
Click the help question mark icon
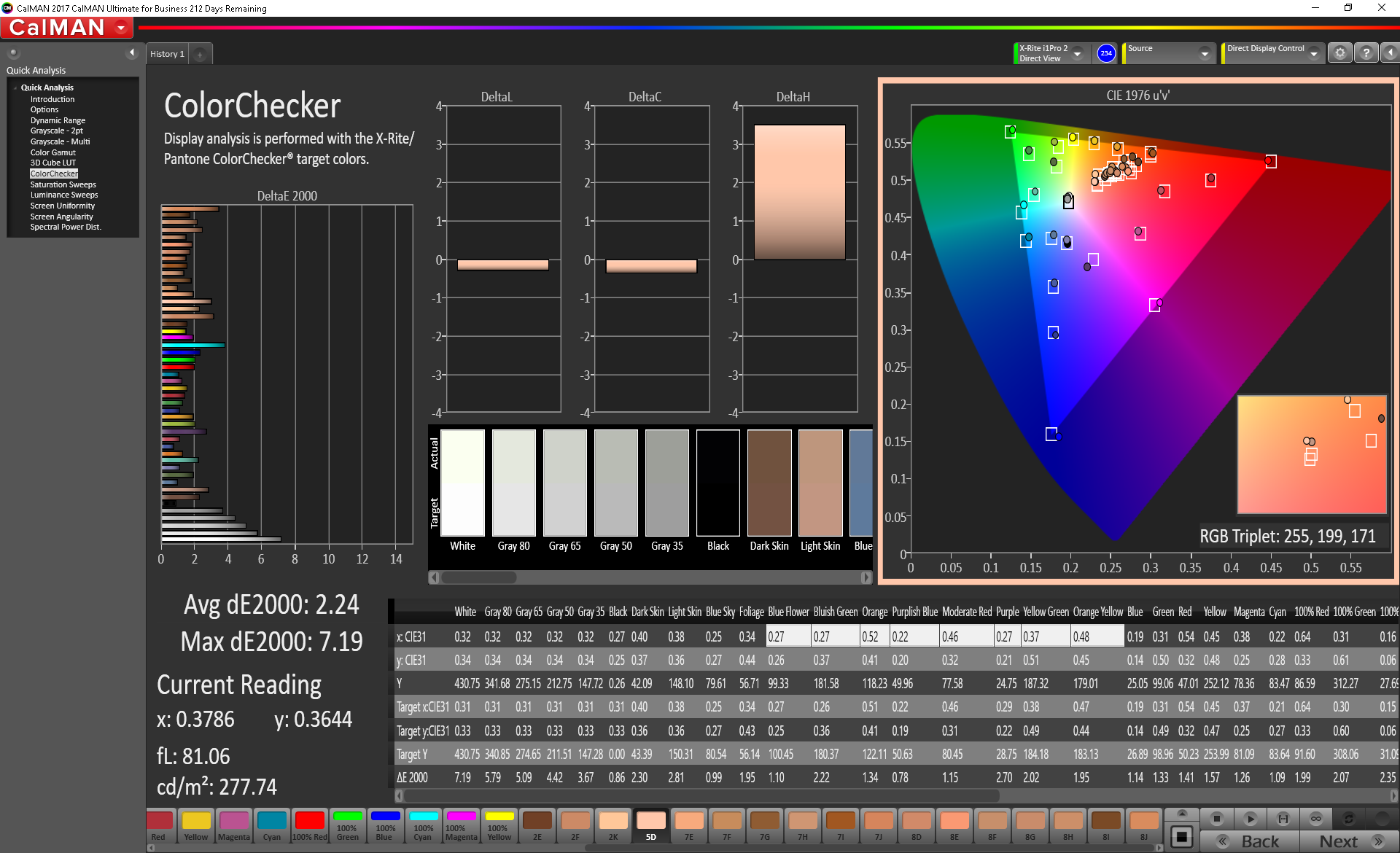click(x=1366, y=53)
